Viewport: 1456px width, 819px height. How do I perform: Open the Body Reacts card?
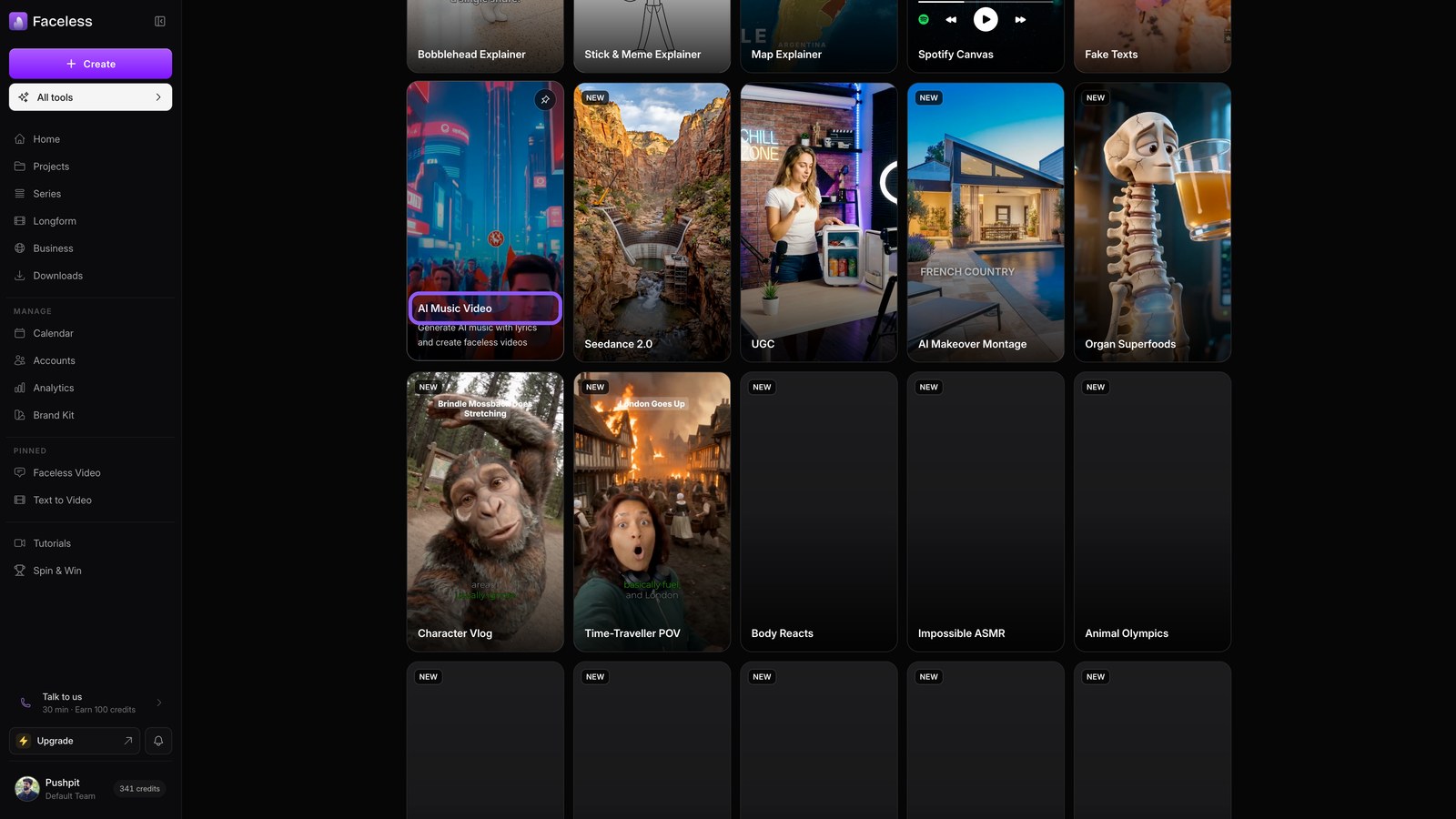(818, 511)
